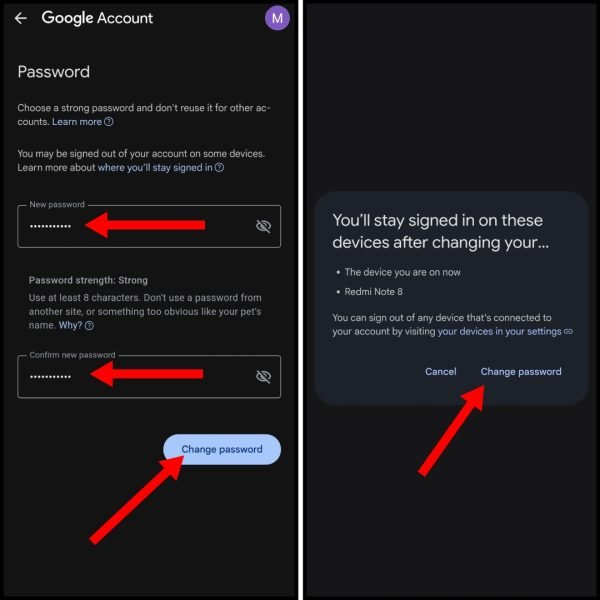The image size is (600, 600).
Task: Click the New password input field
Action: tap(149, 226)
